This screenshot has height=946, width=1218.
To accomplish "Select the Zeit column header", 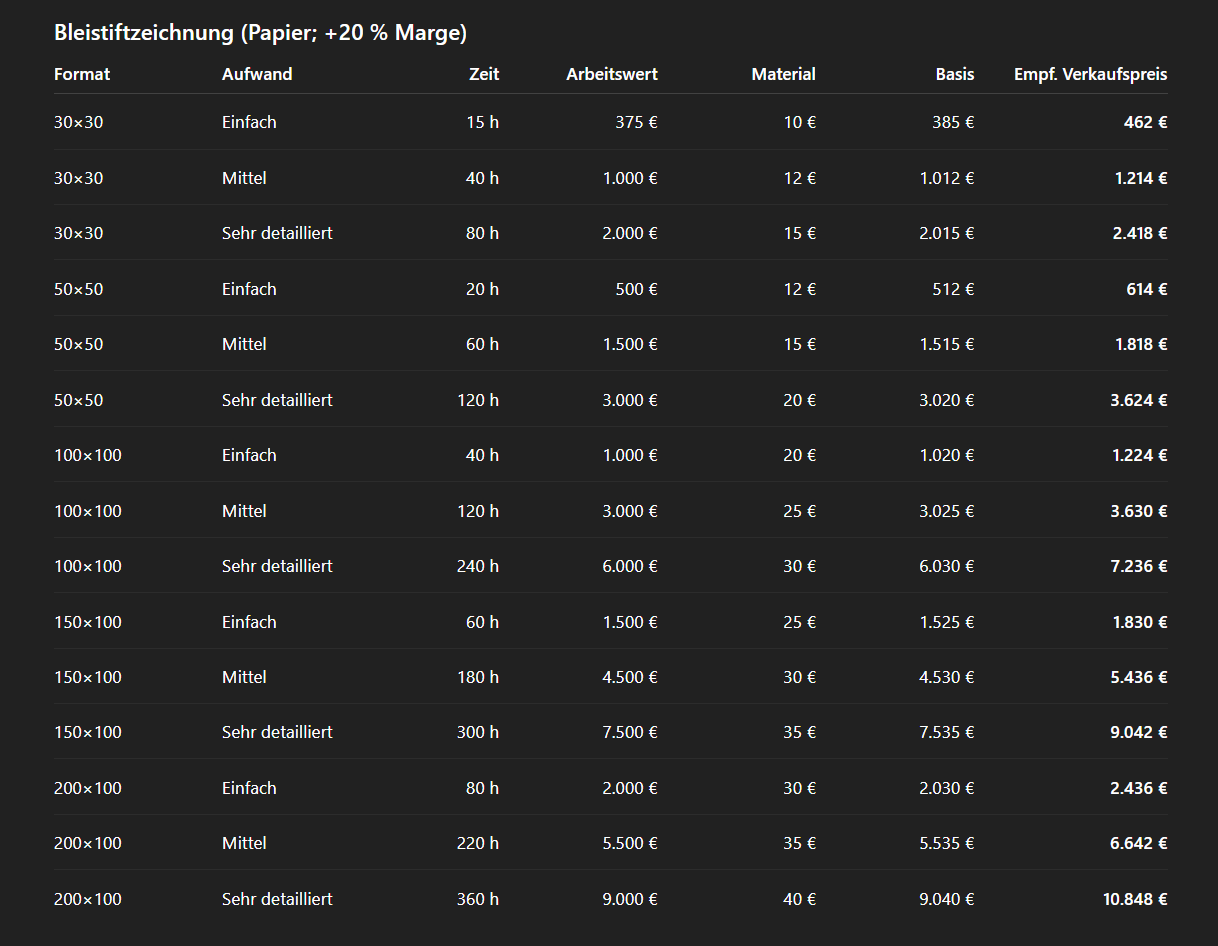I will click(x=484, y=74).
